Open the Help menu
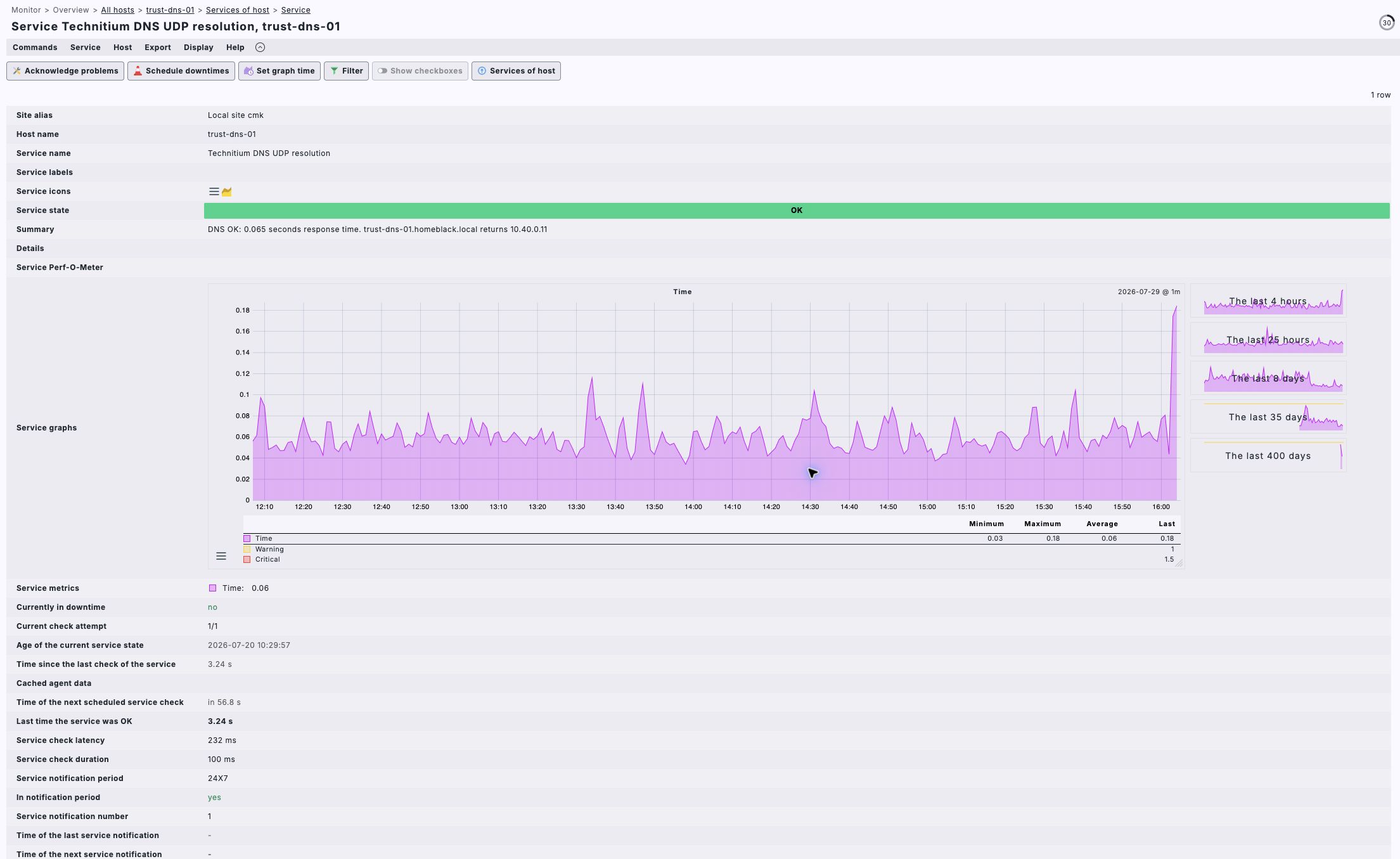This screenshot has width=1400, height=859. (235, 48)
